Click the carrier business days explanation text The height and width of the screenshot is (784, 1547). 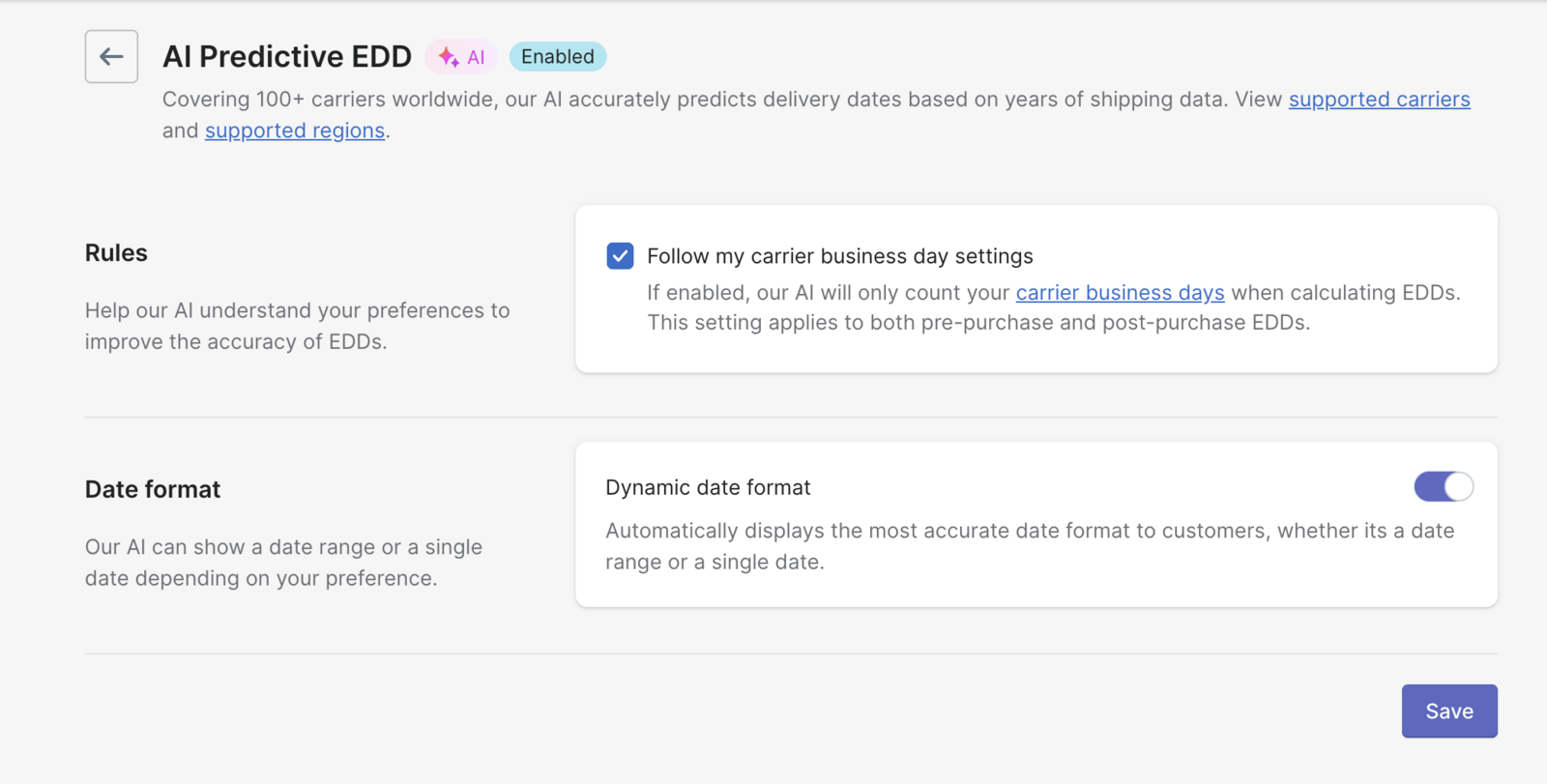(1054, 307)
